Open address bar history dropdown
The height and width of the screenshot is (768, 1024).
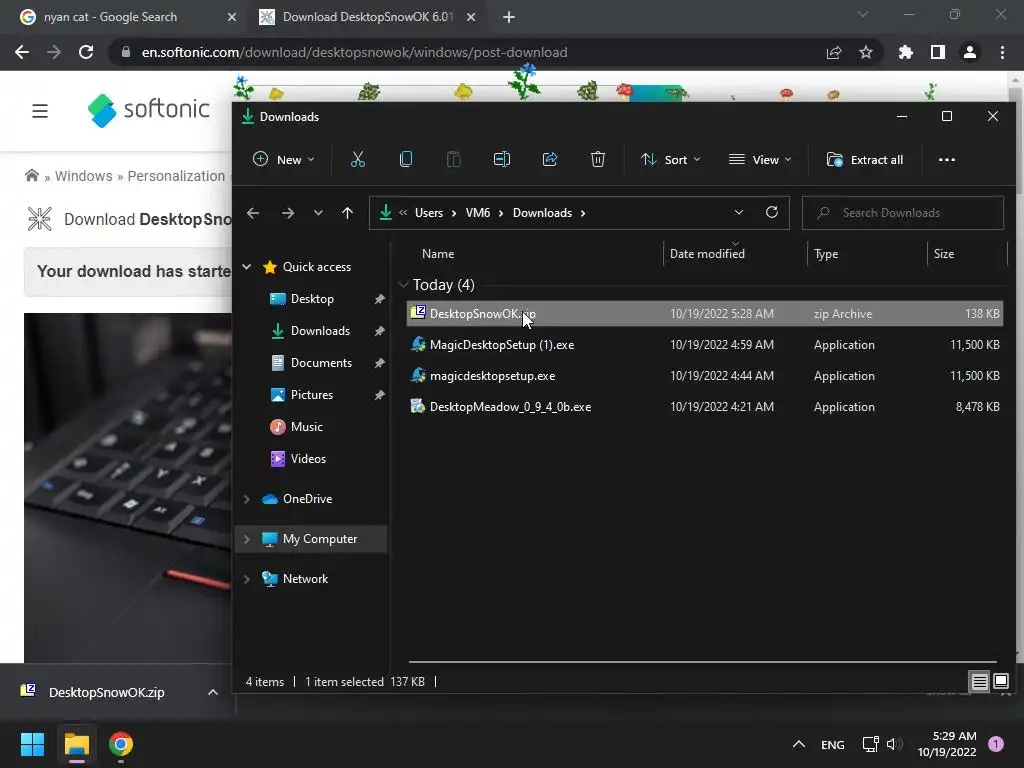pyautogui.click(x=739, y=212)
